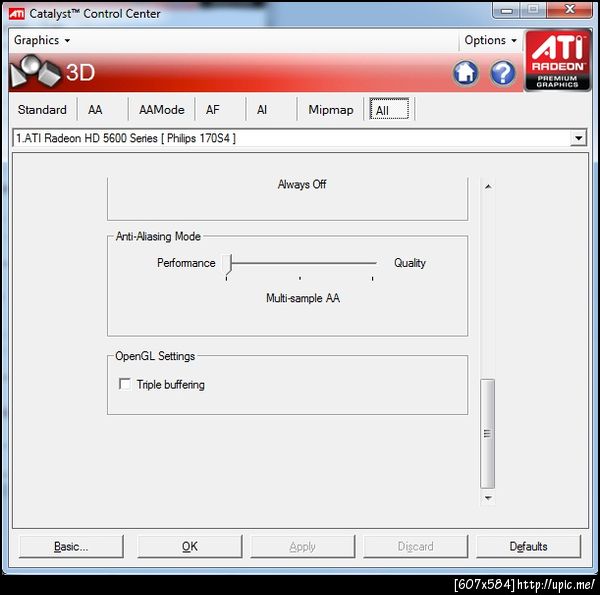Click the scroll down arrow
The height and width of the screenshot is (595, 600).
point(488,498)
